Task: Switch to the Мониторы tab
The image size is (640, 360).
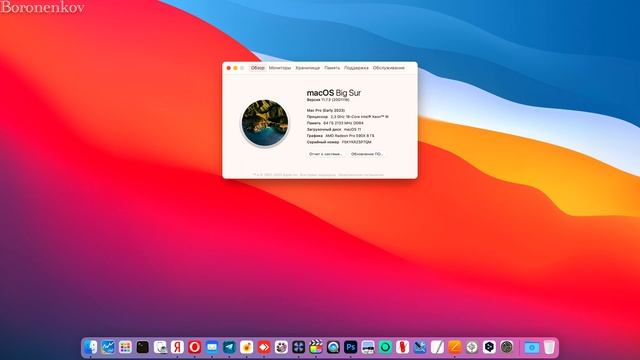Action: [x=280, y=68]
